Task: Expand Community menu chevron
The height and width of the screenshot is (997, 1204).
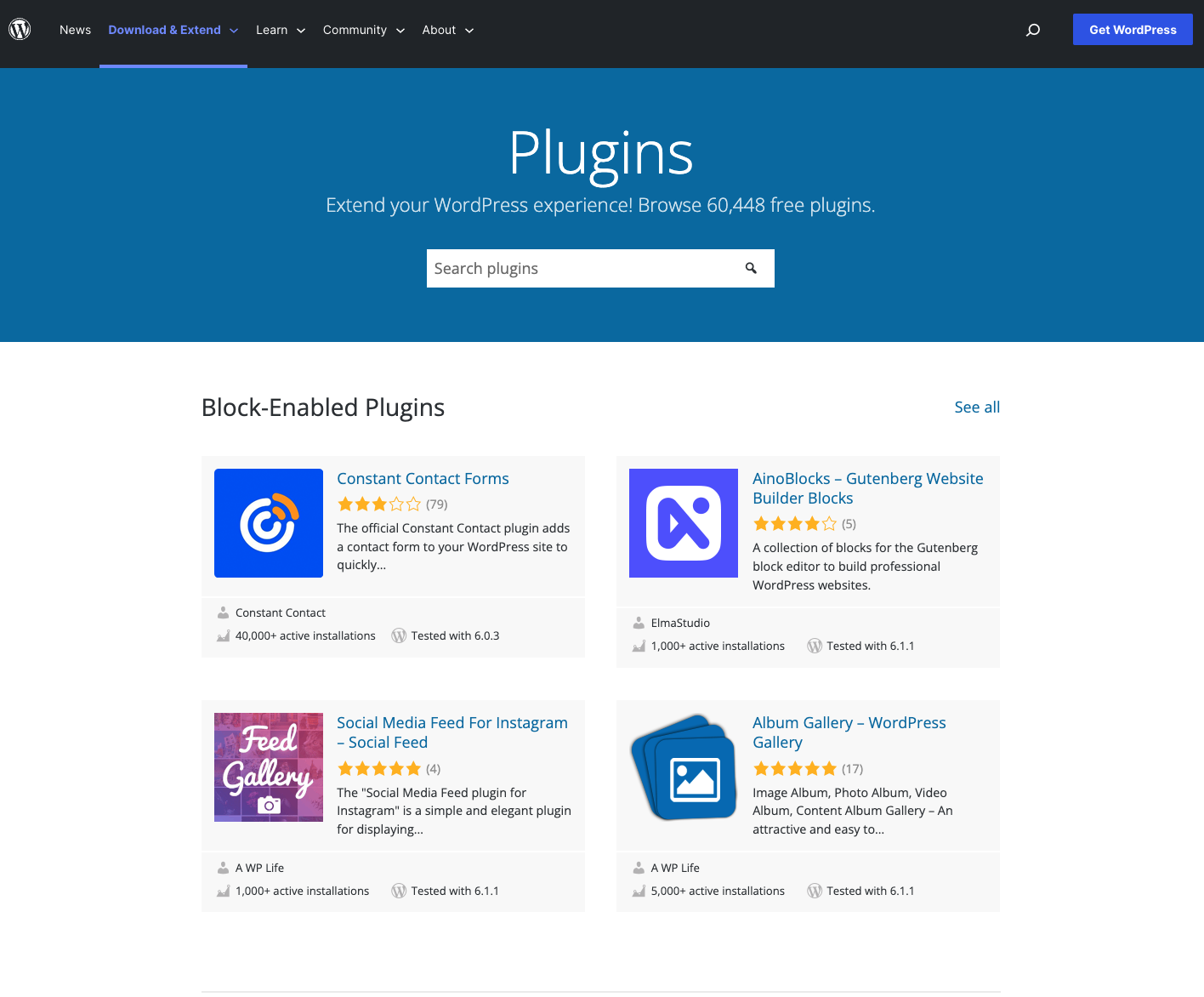Action: [x=400, y=31]
